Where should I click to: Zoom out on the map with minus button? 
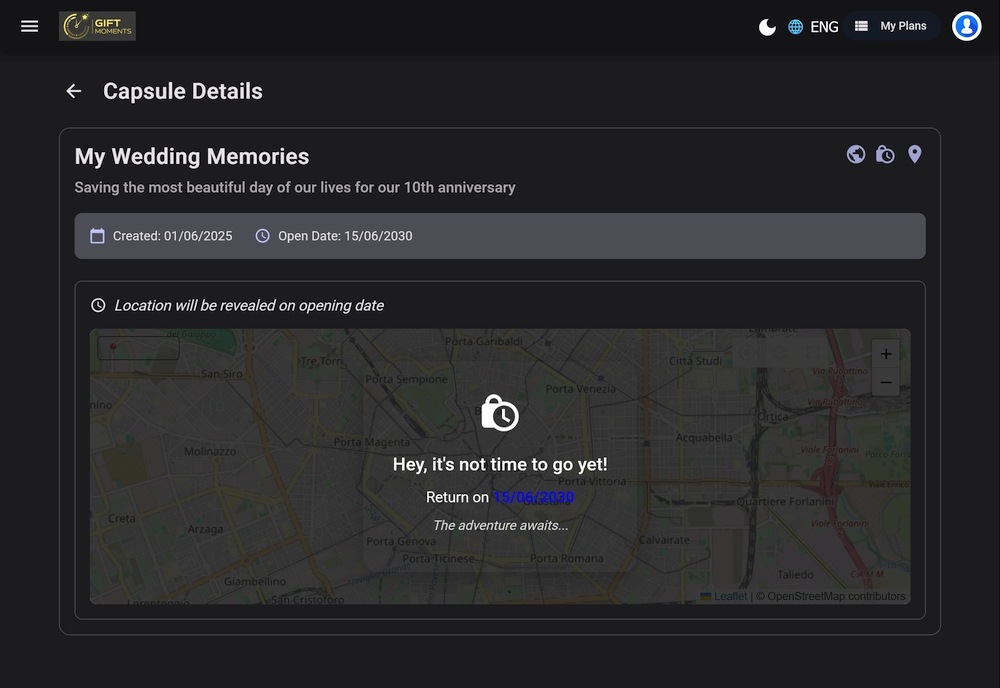click(x=885, y=382)
